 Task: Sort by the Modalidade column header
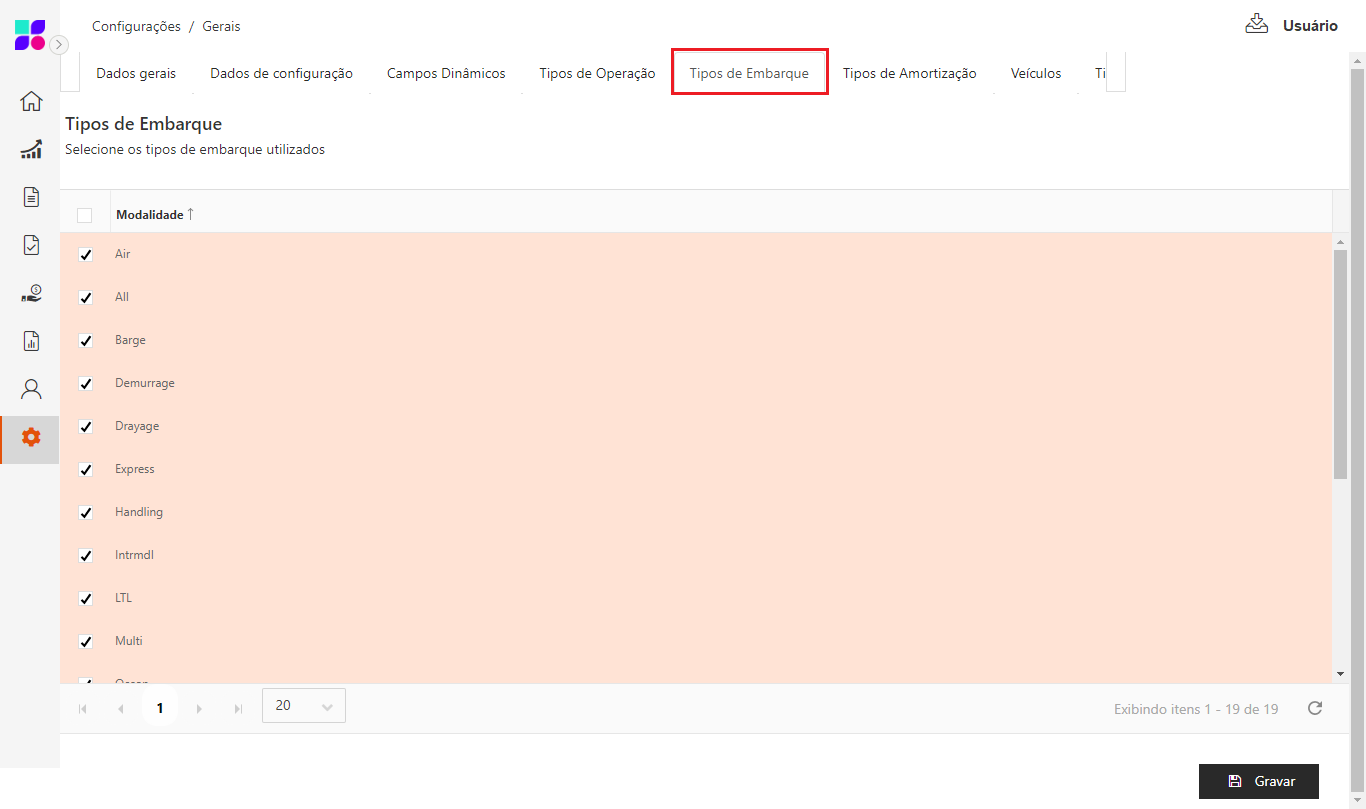150,215
